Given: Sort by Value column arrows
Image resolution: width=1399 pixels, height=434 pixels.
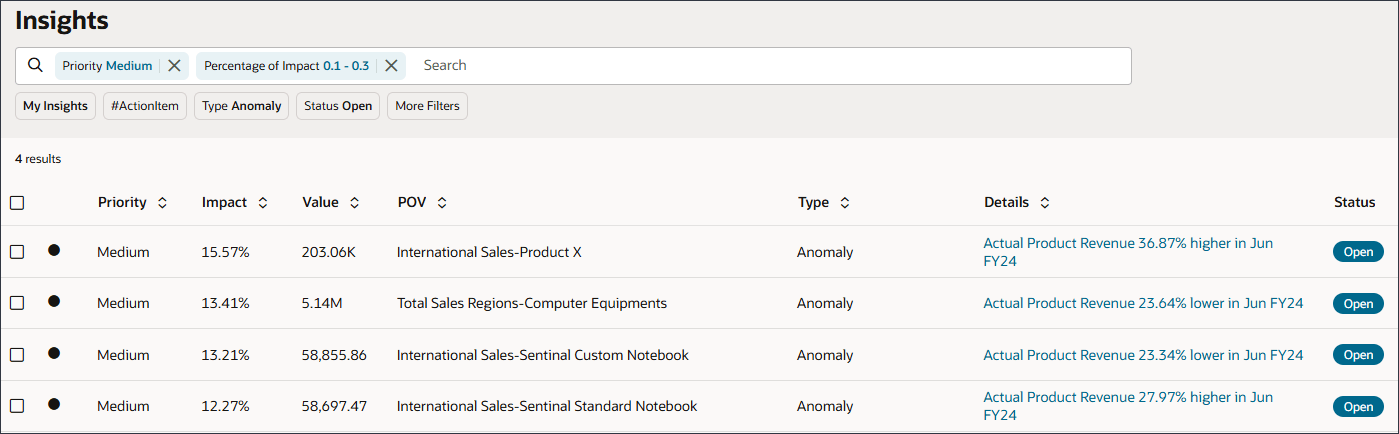Looking at the screenshot, I should coord(354,203).
